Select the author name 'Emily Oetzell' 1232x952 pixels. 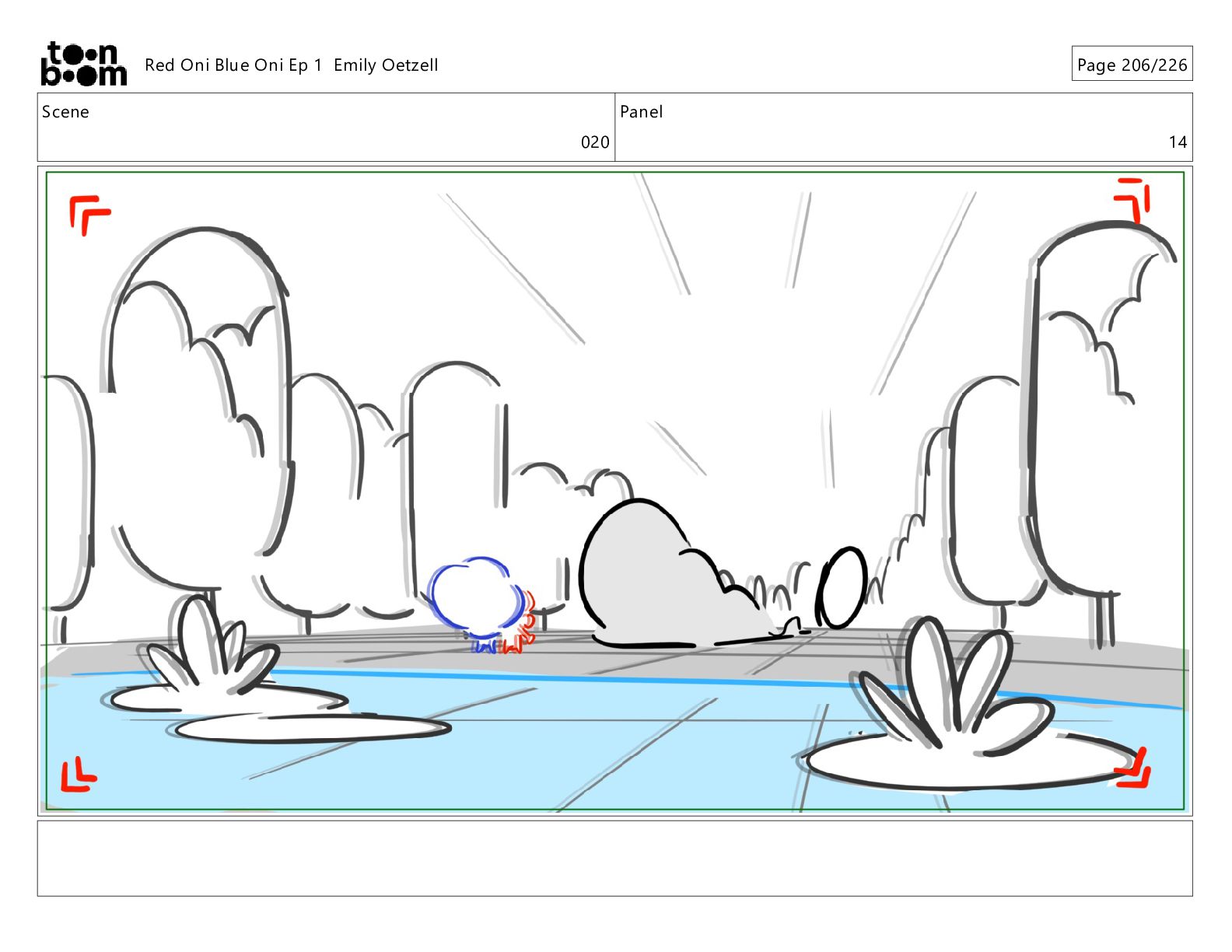386,65
